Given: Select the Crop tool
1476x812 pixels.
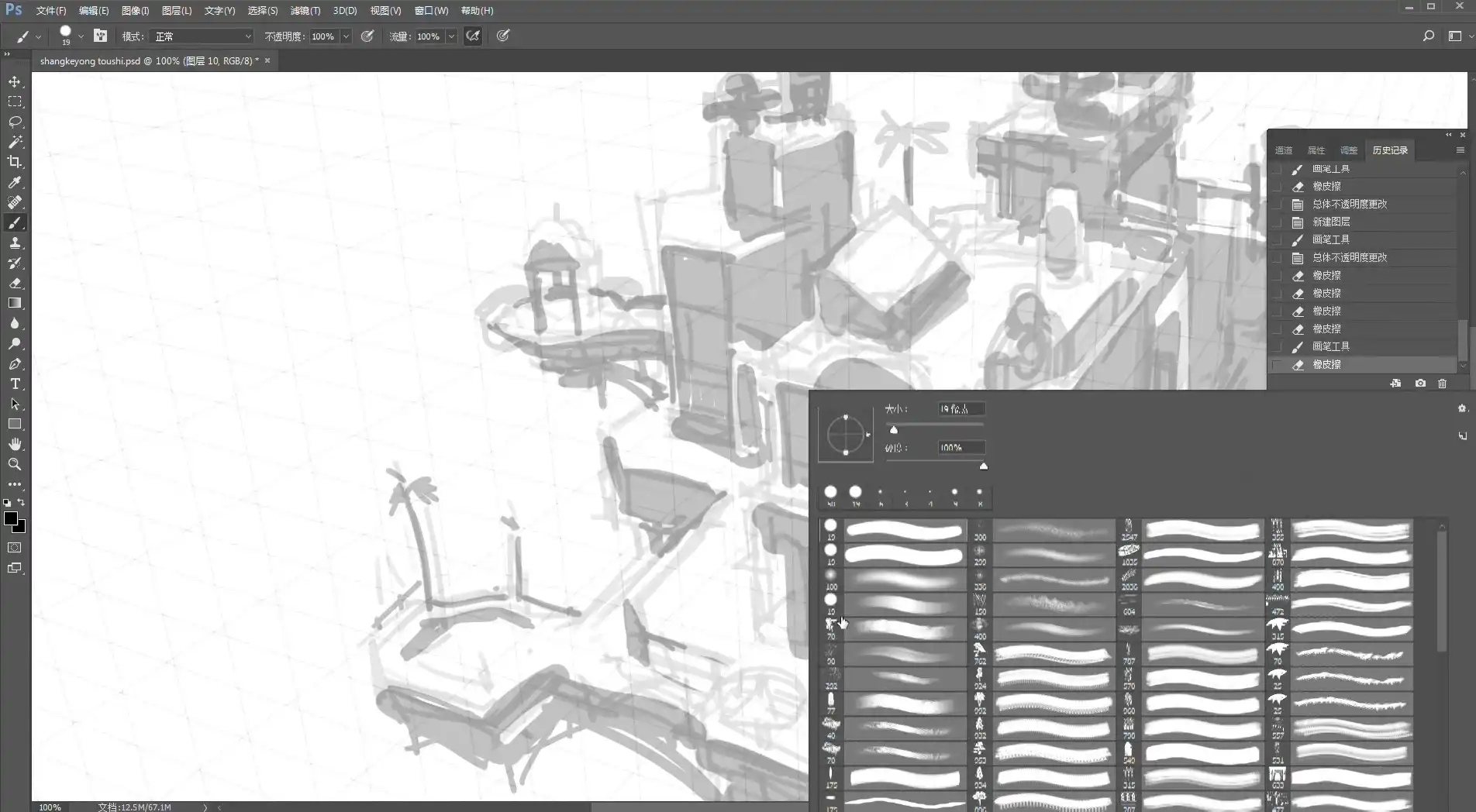Looking at the screenshot, I should tap(15, 162).
